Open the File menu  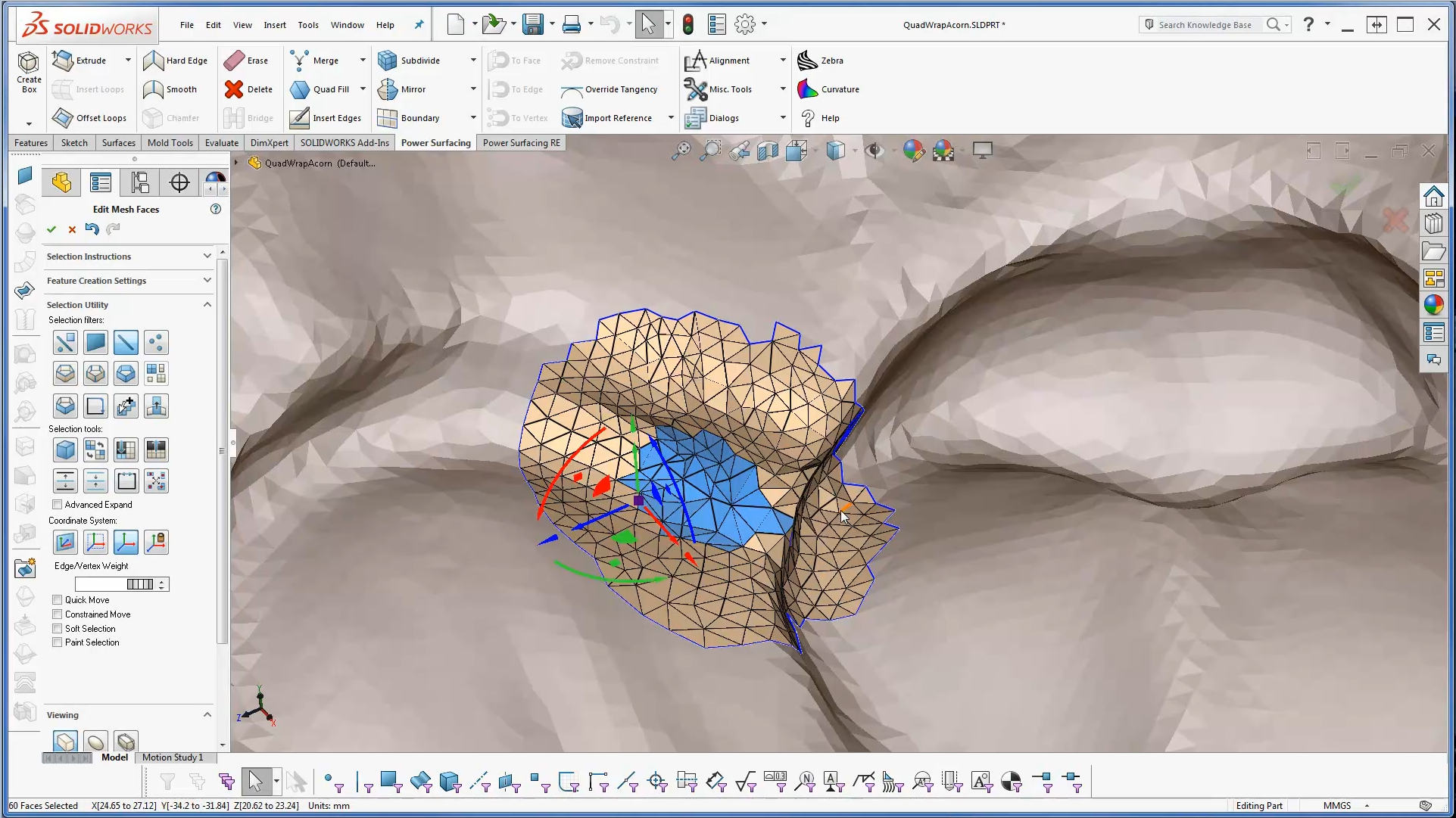187,25
